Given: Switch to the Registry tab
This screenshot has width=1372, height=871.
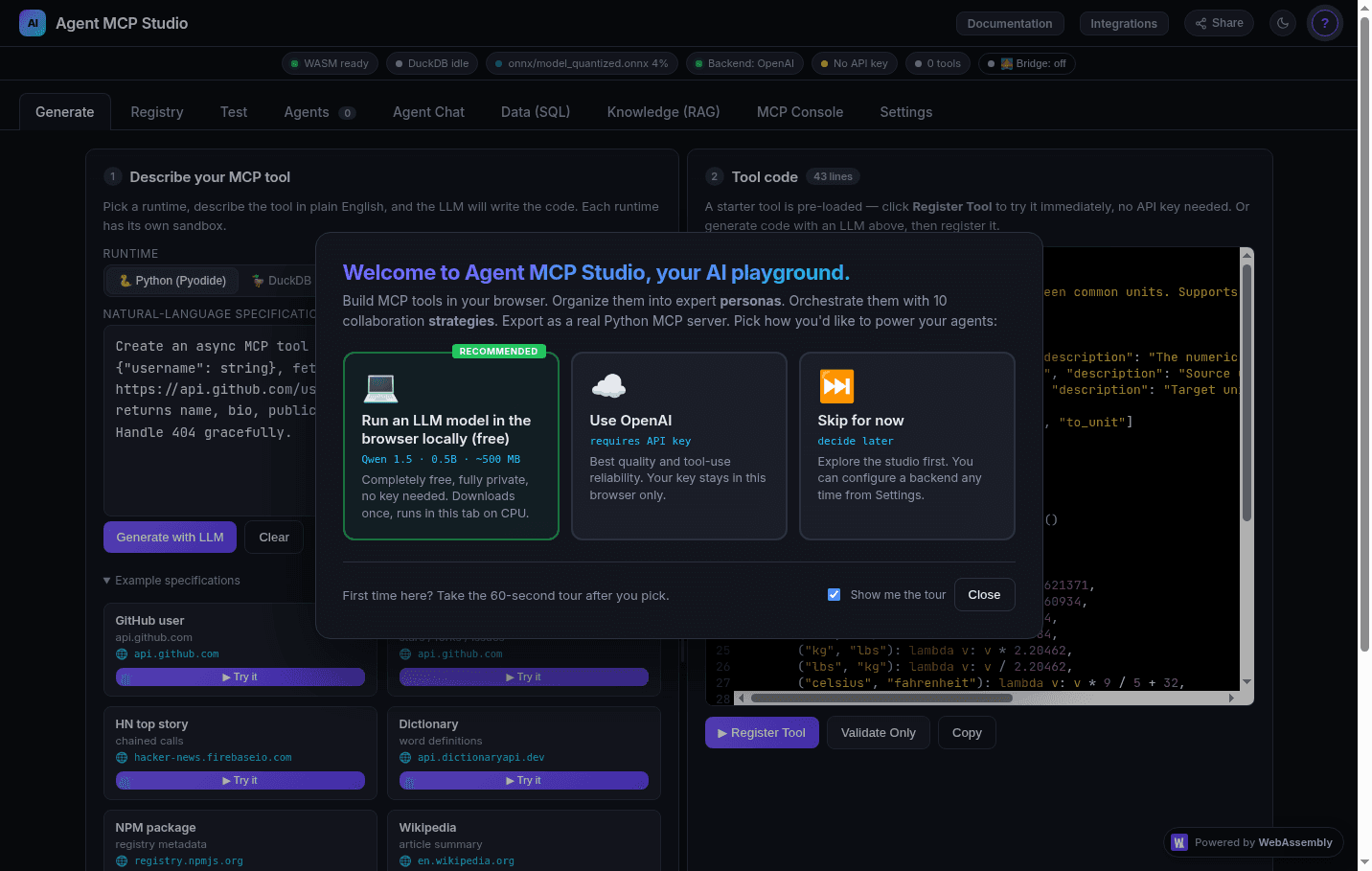Looking at the screenshot, I should 157,112.
